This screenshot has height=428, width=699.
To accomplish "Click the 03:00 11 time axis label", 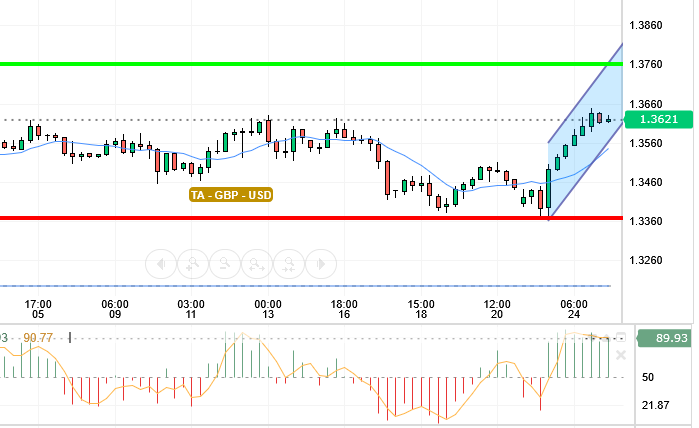I will (191, 309).
